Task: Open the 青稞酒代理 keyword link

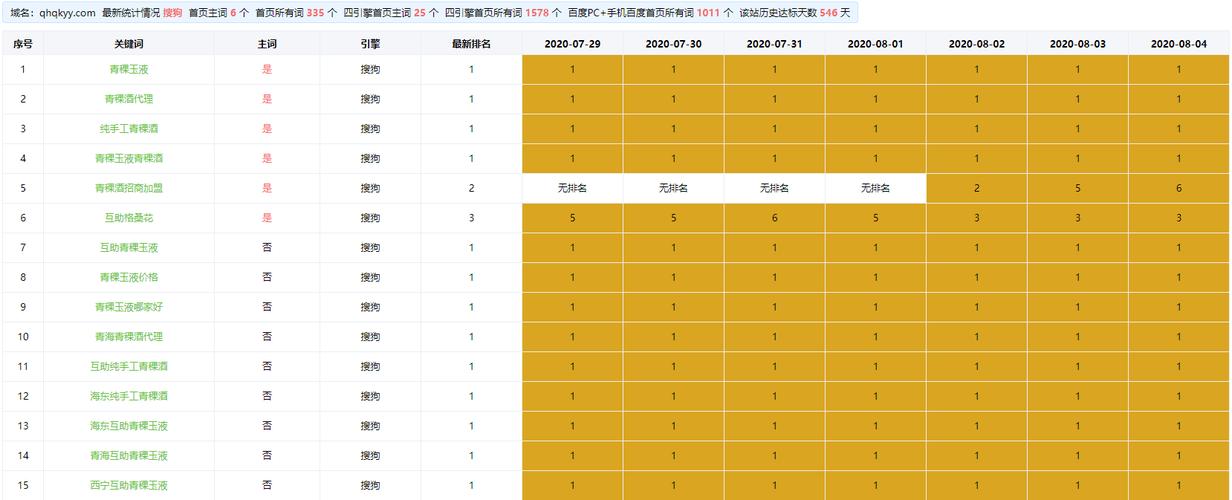Action: click(129, 99)
